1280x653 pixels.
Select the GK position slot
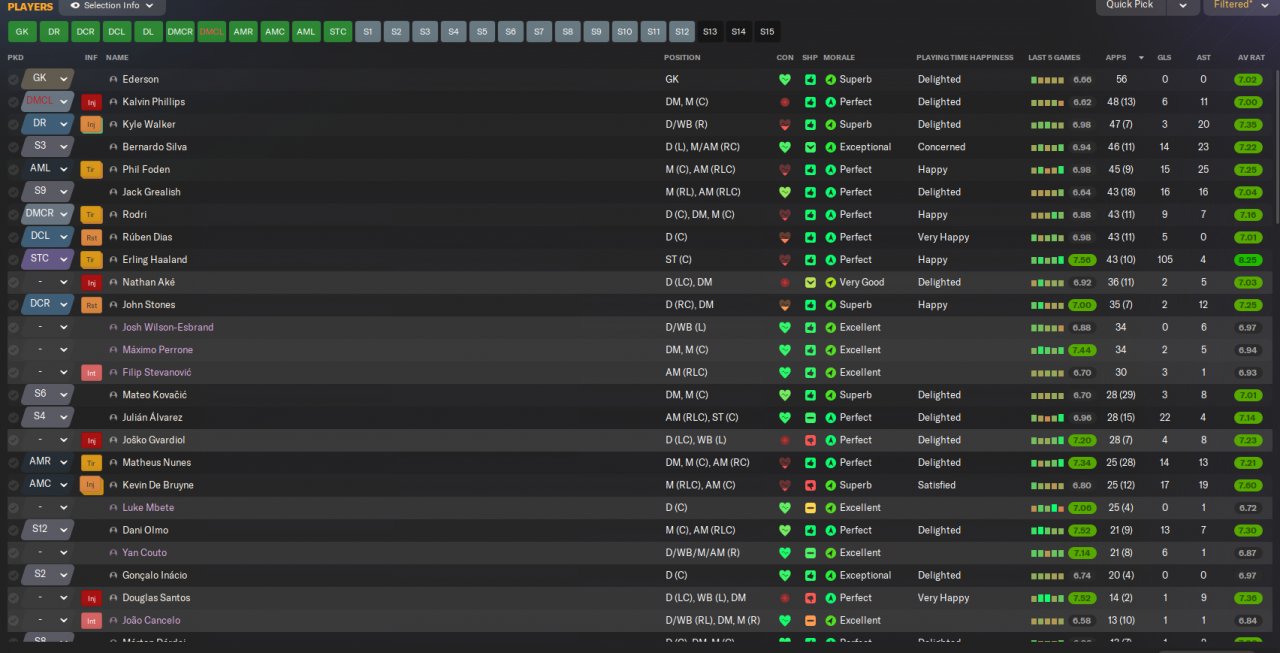coord(22,32)
